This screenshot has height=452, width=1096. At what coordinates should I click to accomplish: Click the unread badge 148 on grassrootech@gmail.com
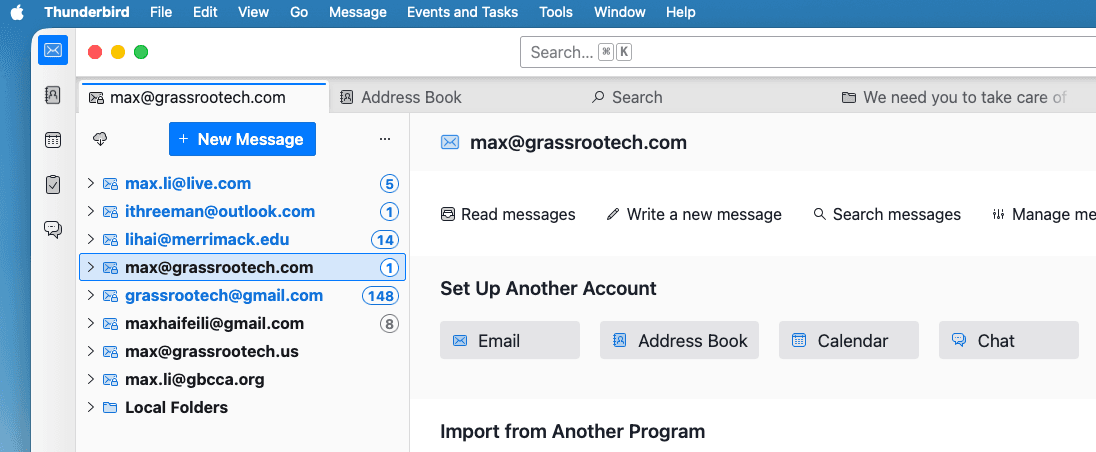click(380, 296)
